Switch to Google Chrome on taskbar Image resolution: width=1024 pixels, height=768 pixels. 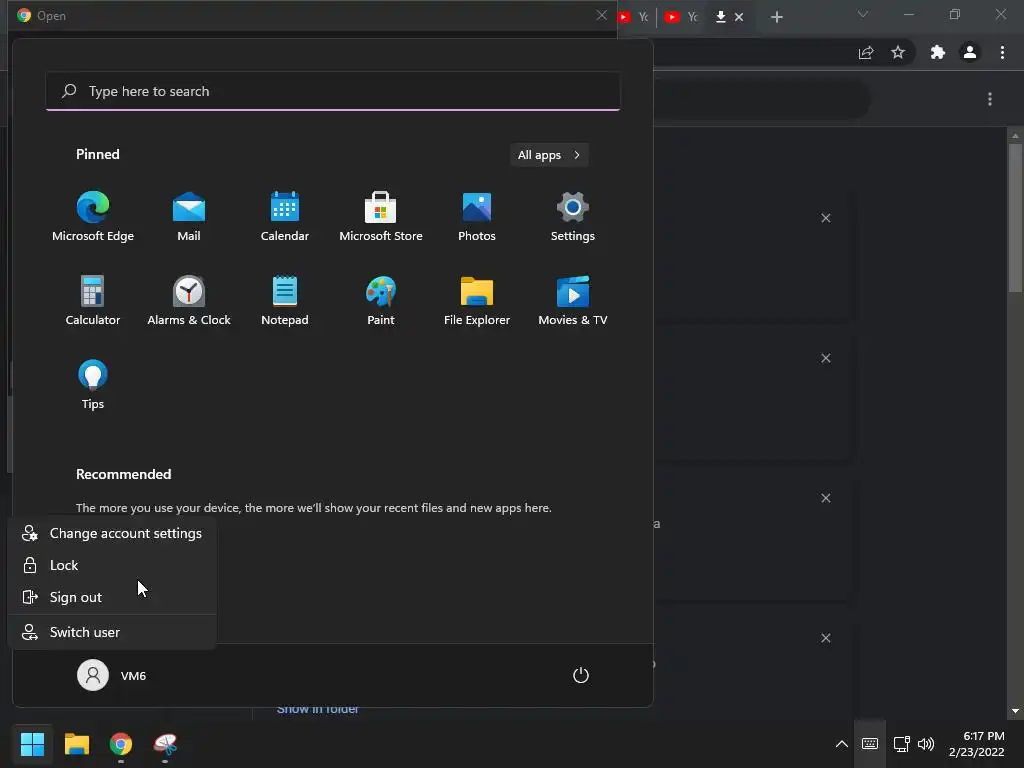(121, 744)
